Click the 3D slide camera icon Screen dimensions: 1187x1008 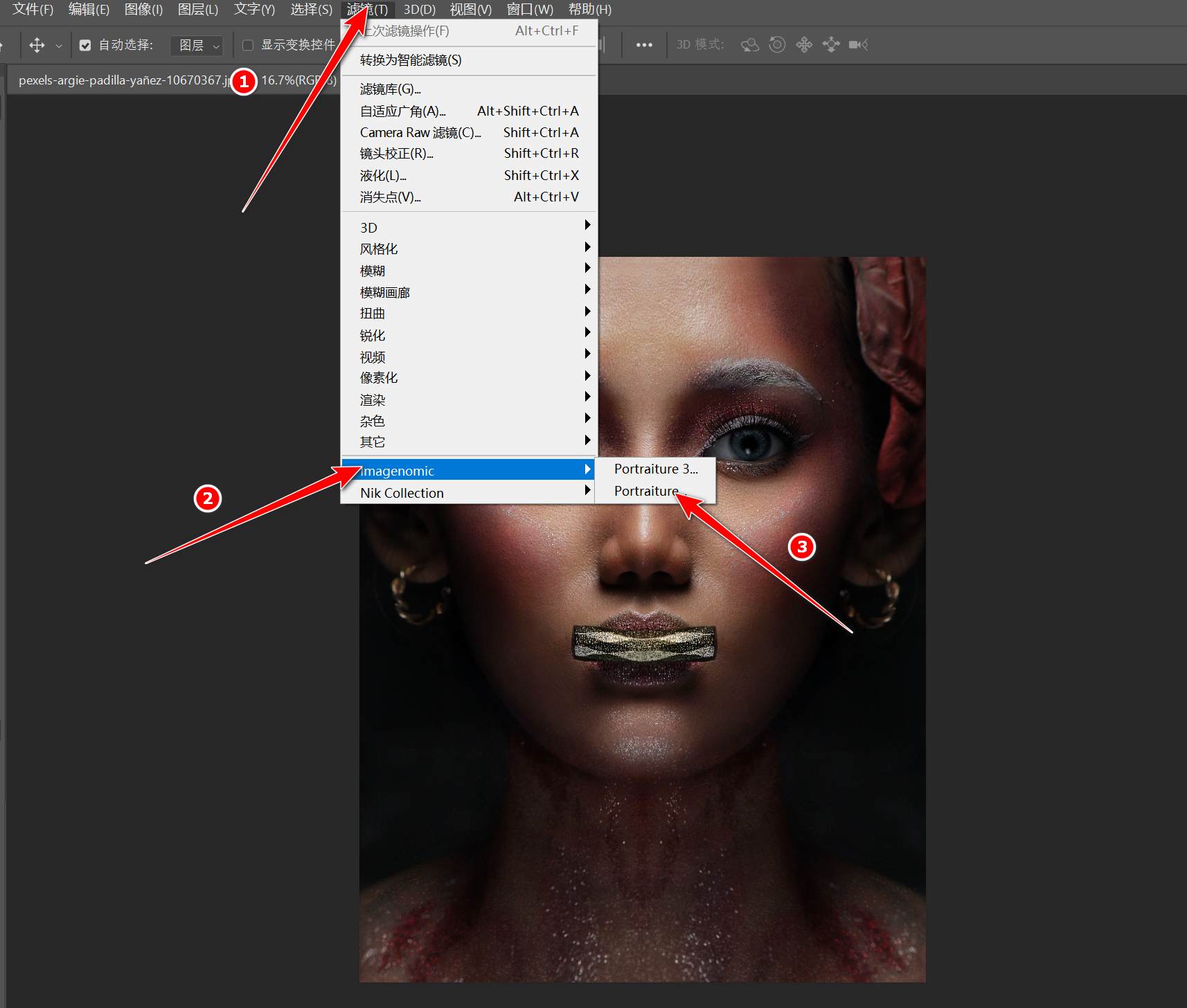tap(831, 45)
